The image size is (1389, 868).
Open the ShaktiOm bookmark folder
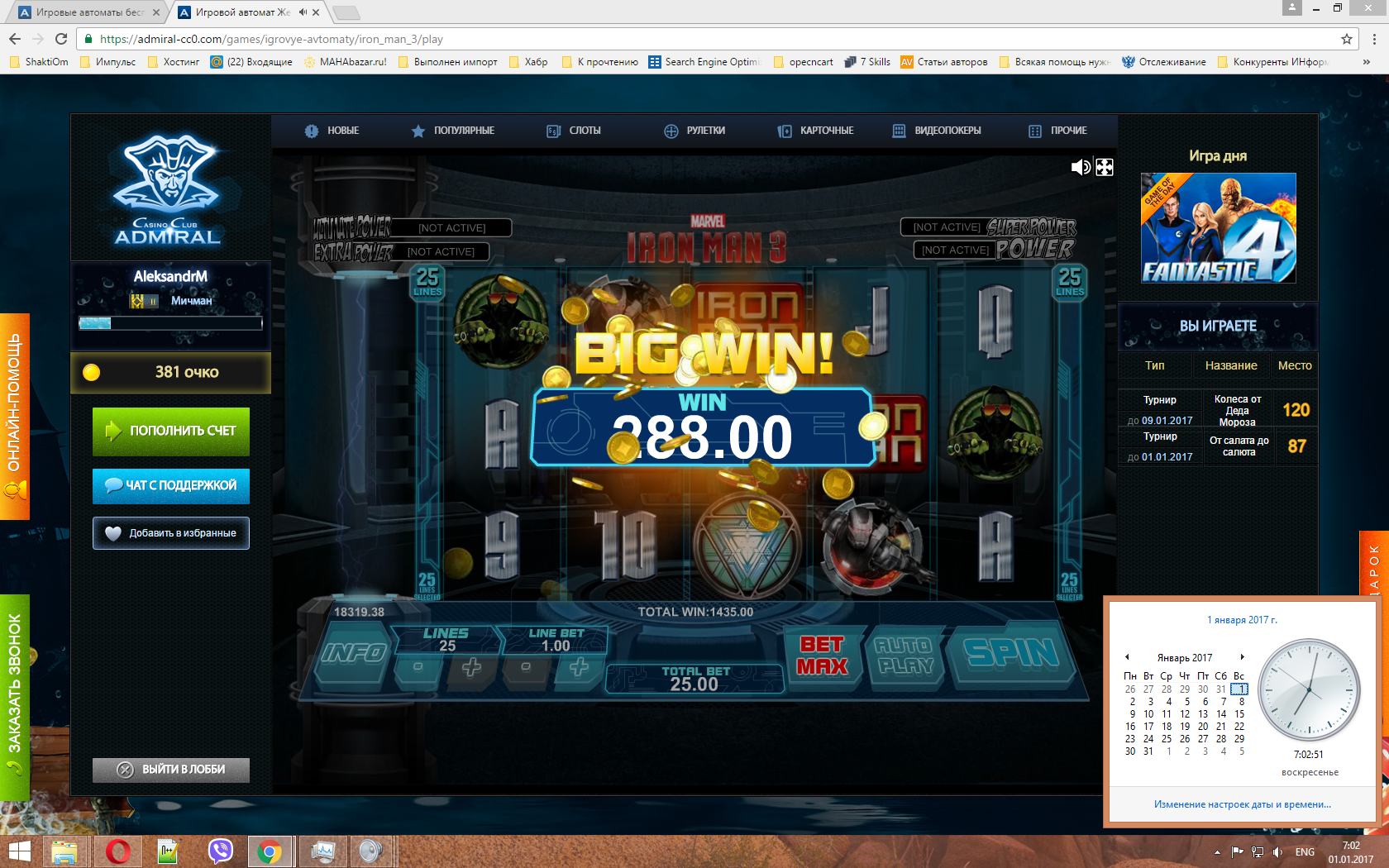(39, 62)
